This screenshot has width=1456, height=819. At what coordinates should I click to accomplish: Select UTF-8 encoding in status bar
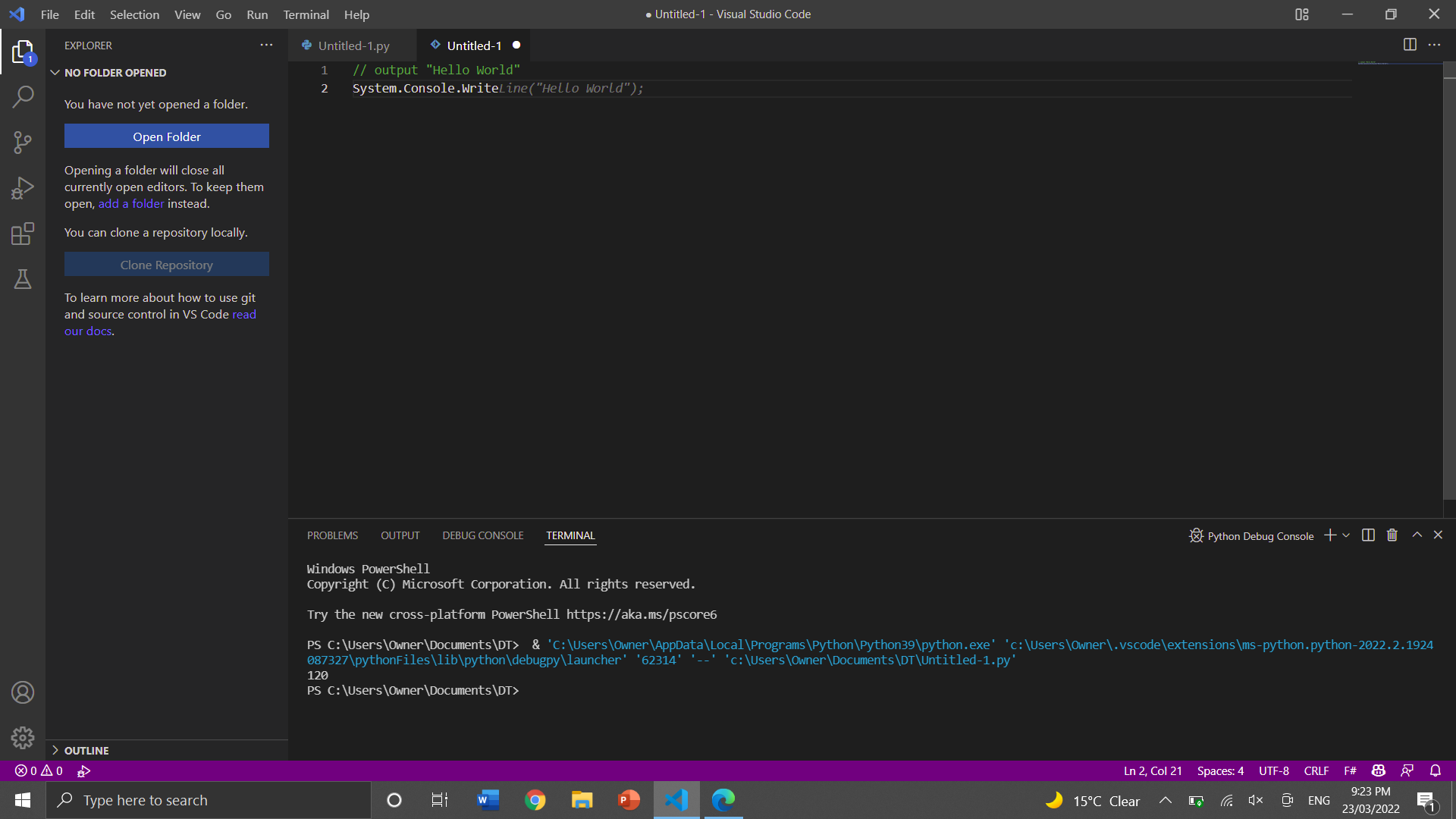1274,770
